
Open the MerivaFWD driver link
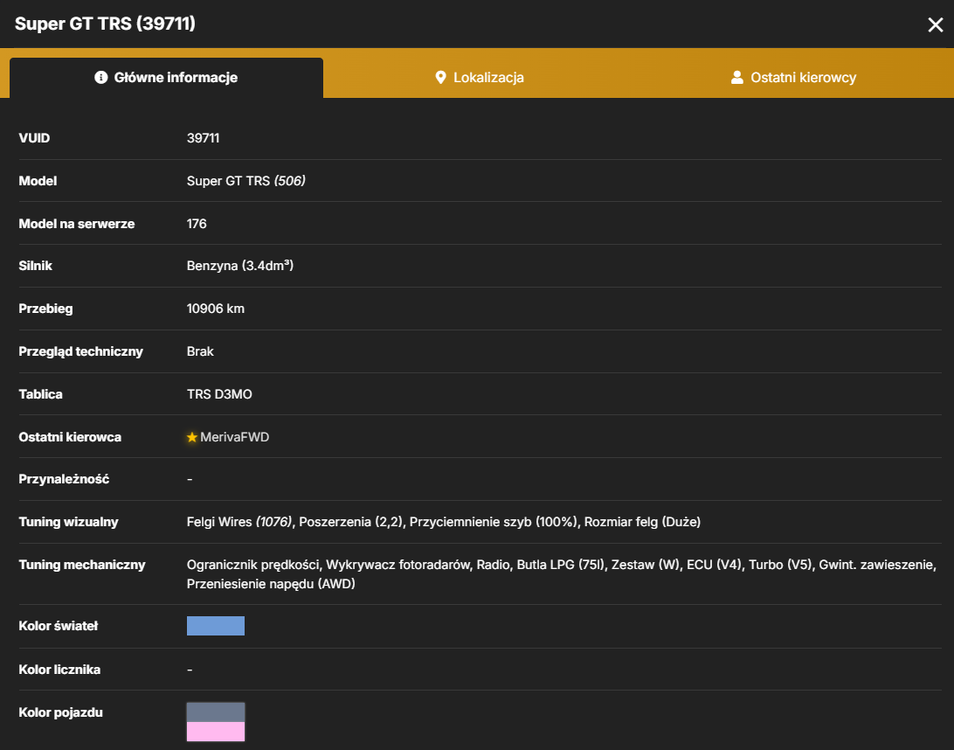tap(234, 437)
